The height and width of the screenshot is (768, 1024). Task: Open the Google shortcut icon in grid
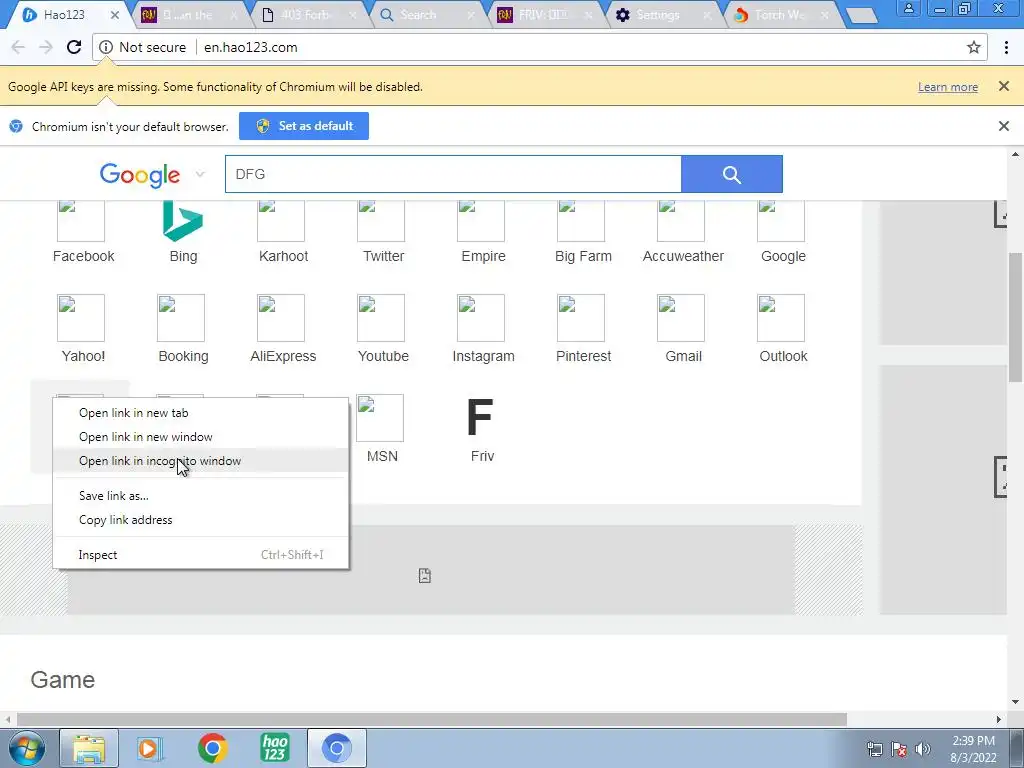[780, 221]
